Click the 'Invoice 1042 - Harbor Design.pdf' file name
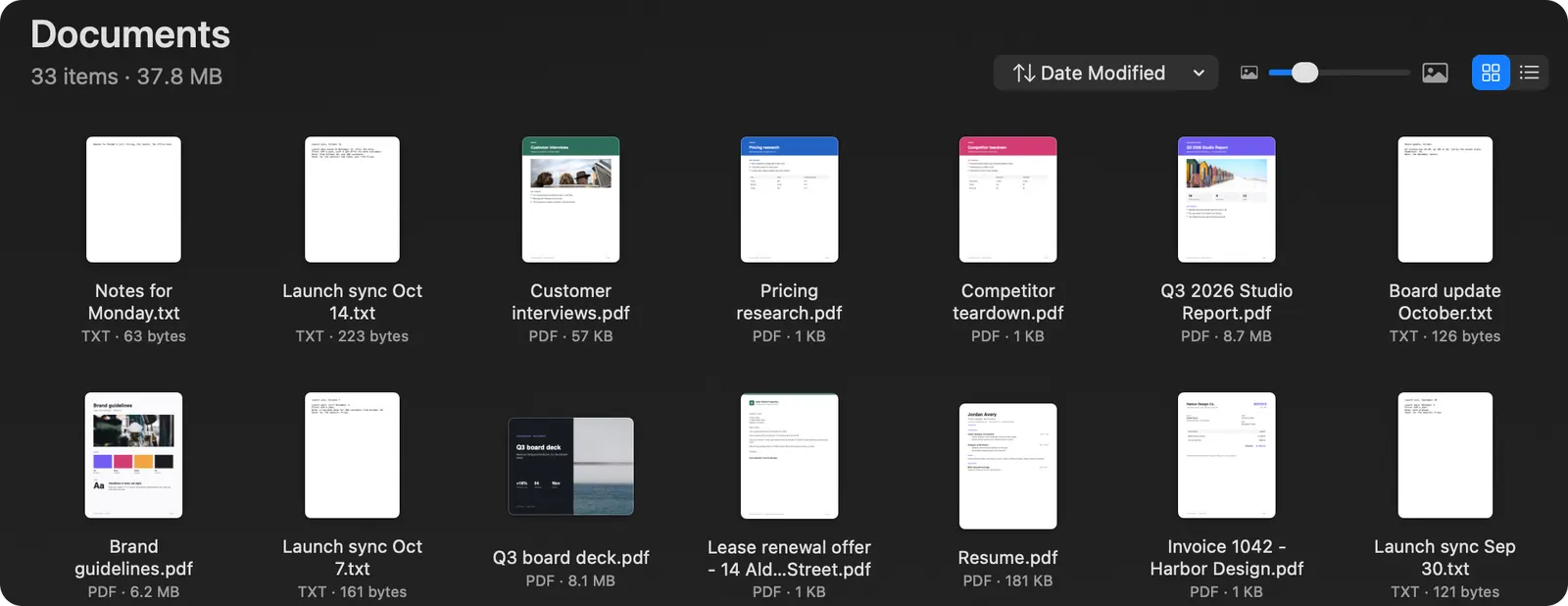This screenshot has width=1568, height=606. 1226,558
